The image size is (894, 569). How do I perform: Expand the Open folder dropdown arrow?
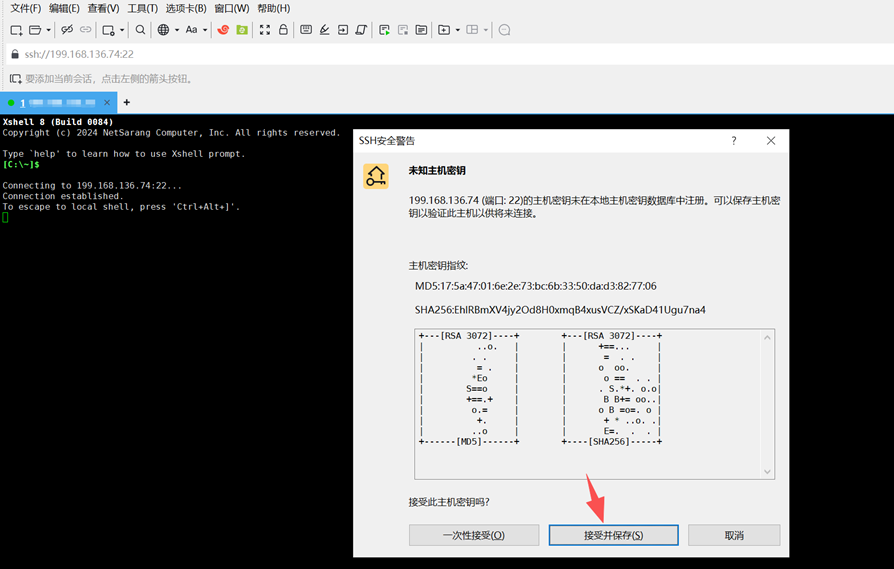pyautogui.click(x=48, y=30)
